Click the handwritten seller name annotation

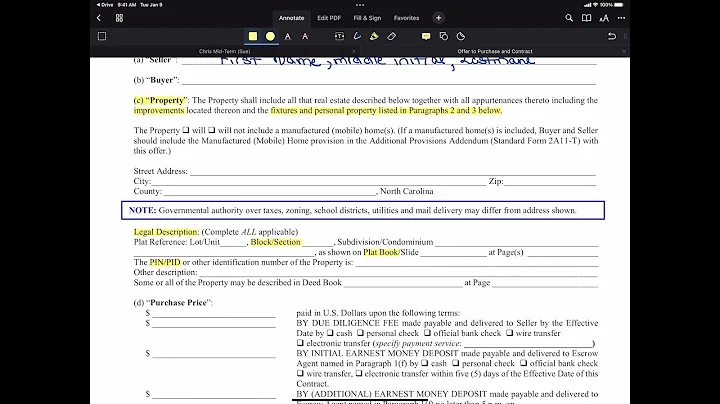point(377,62)
